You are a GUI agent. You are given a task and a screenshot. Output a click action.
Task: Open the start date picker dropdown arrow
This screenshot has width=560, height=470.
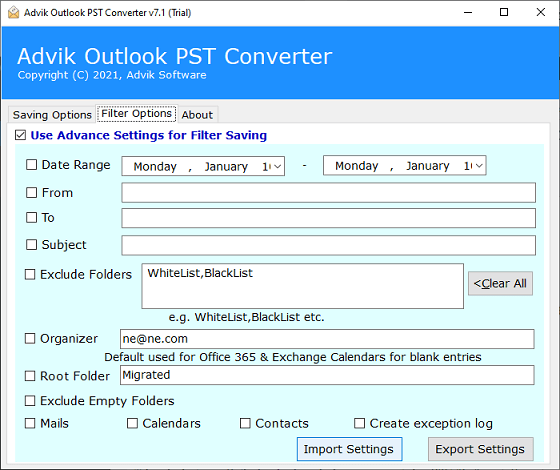pos(278,166)
